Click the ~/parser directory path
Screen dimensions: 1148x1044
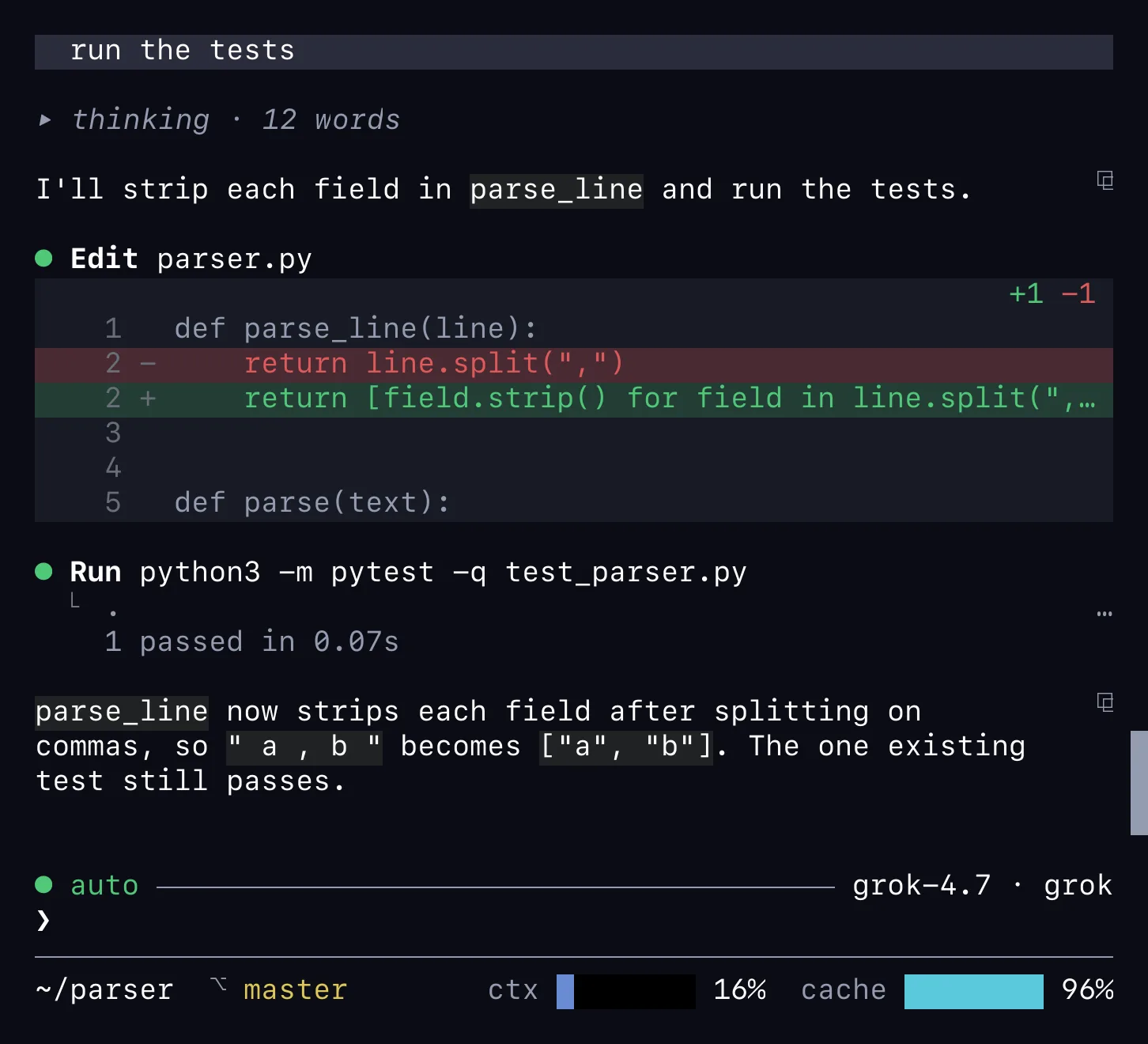tap(104, 989)
